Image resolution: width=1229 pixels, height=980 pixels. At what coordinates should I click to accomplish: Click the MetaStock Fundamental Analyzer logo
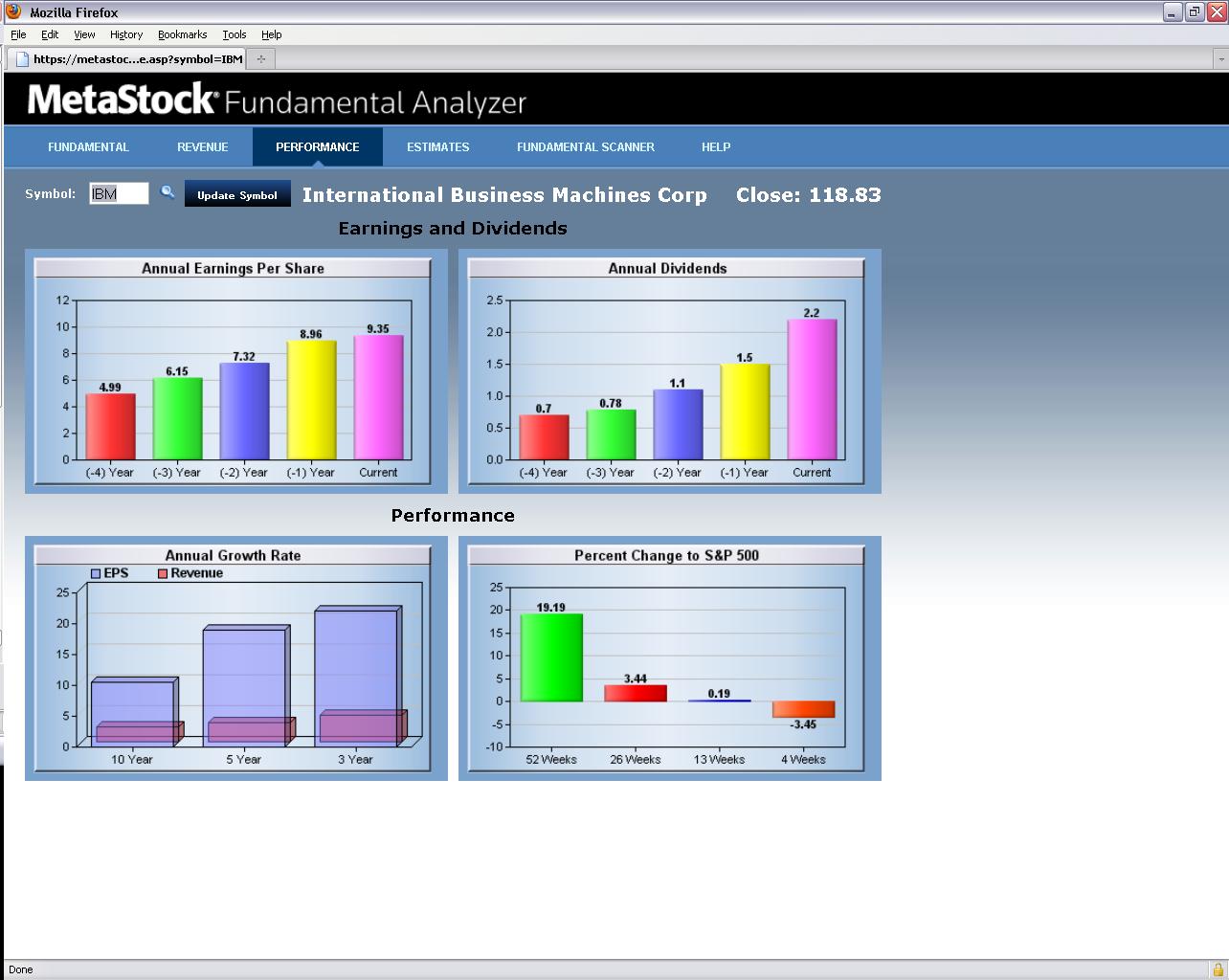click(x=277, y=100)
